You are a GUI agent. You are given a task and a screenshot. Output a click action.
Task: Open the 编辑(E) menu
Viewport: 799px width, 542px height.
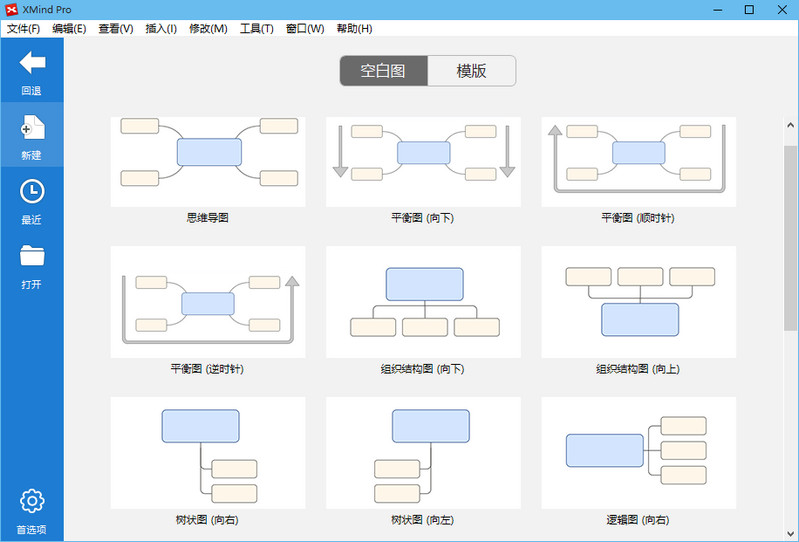69,29
